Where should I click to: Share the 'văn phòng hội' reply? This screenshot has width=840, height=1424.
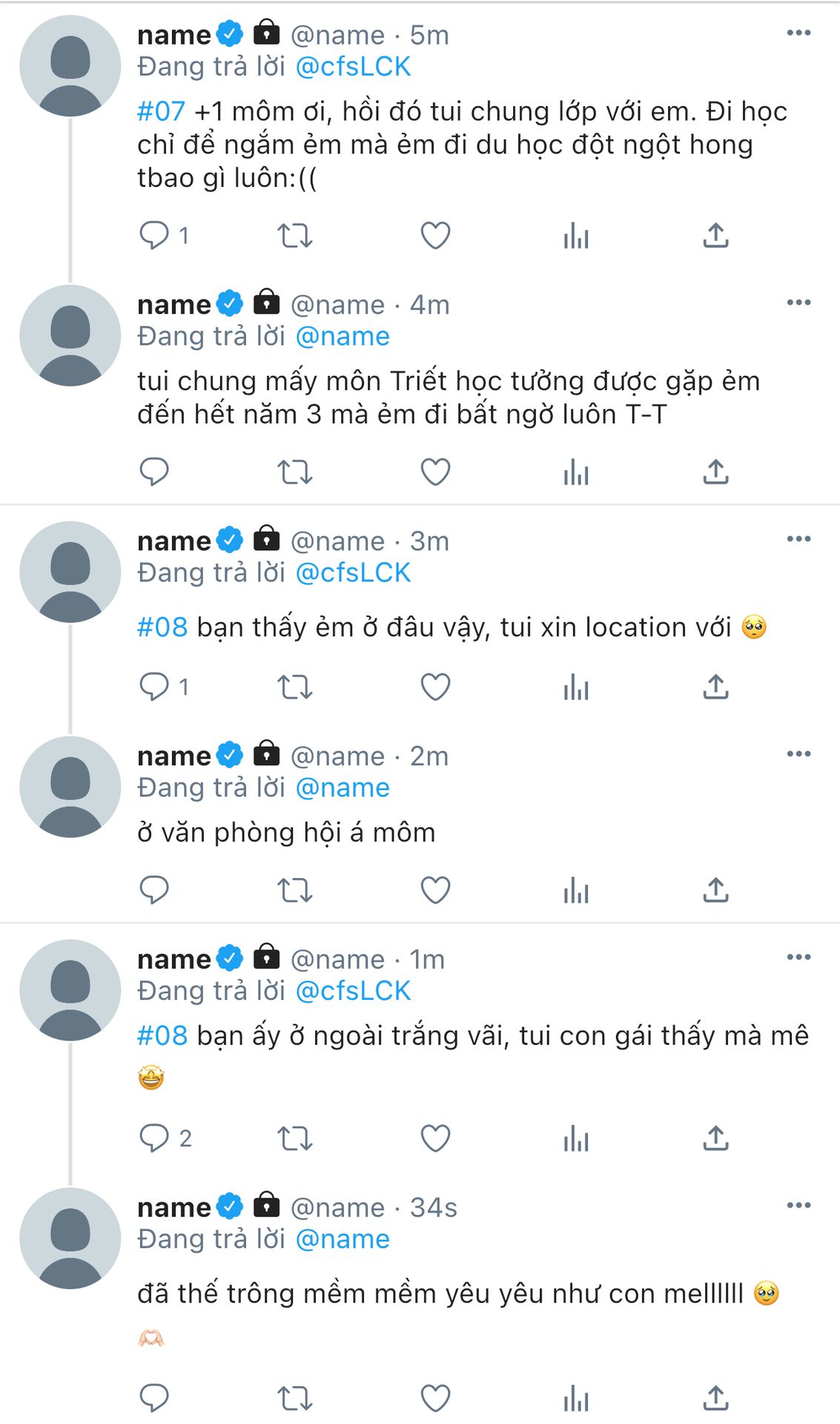pyautogui.click(x=715, y=889)
